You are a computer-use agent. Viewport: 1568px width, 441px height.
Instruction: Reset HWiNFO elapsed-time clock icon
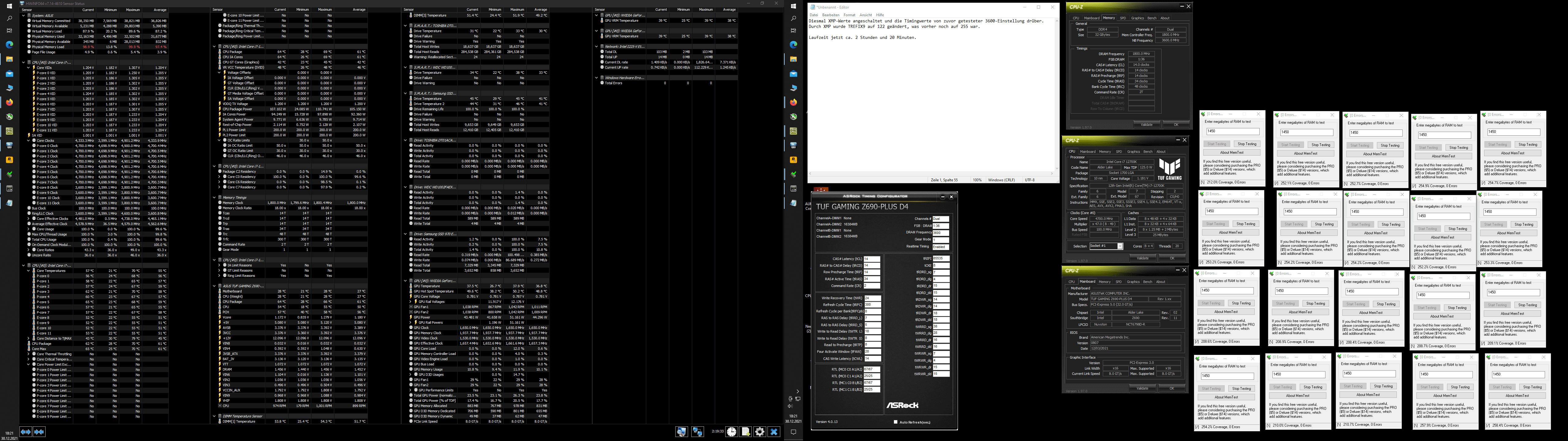click(x=732, y=432)
